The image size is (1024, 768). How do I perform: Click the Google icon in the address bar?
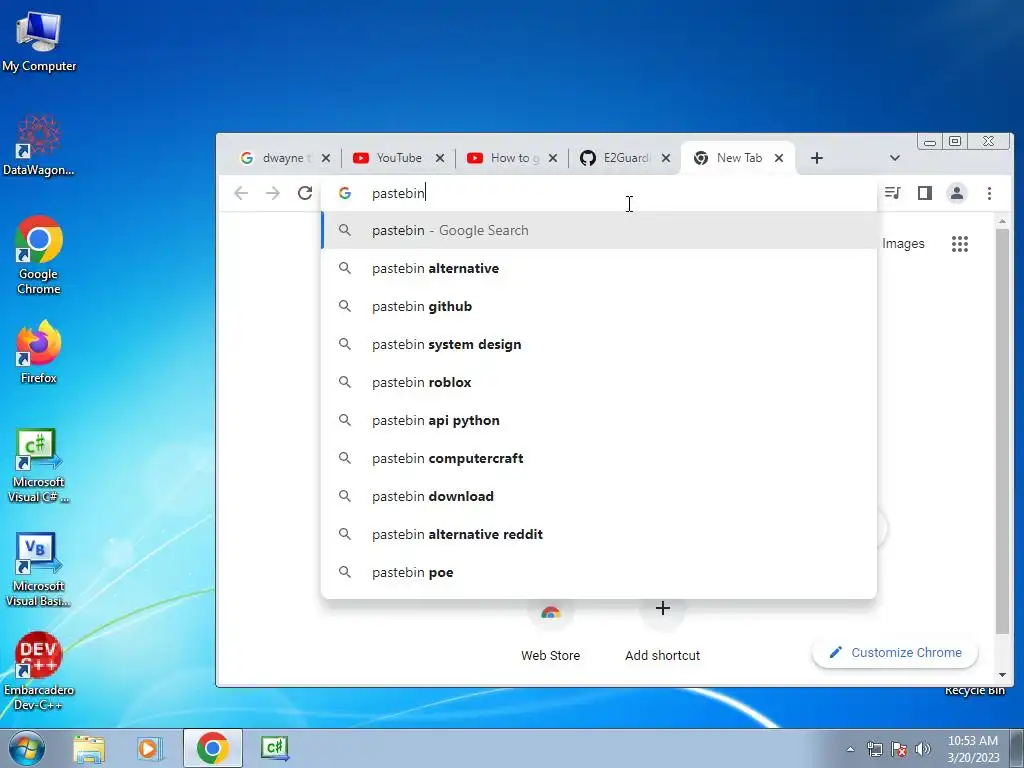click(x=345, y=193)
